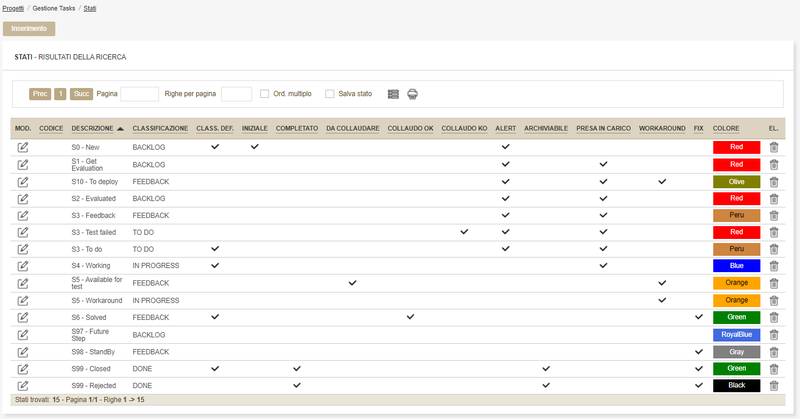Click the Olive color swatch
This screenshot has width=800, height=419.
[736, 182]
